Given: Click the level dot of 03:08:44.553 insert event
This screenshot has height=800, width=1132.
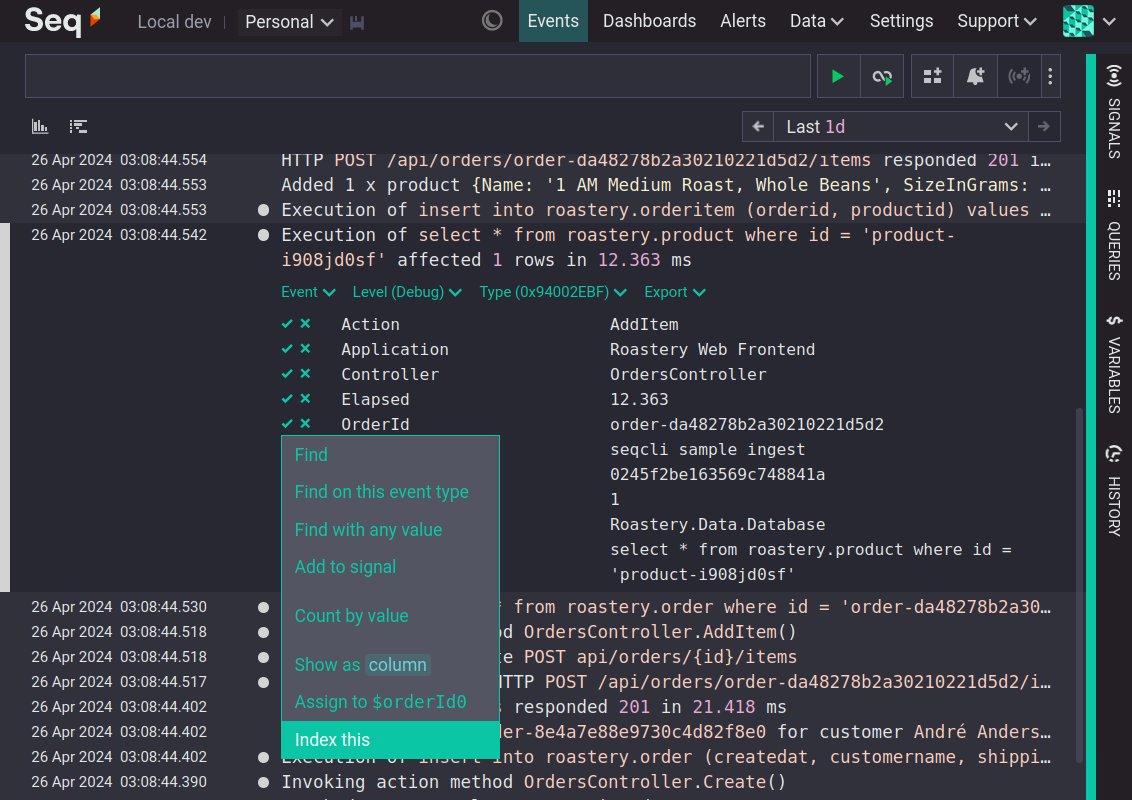Looking at the screenshot, I should (x=264, y=210).
